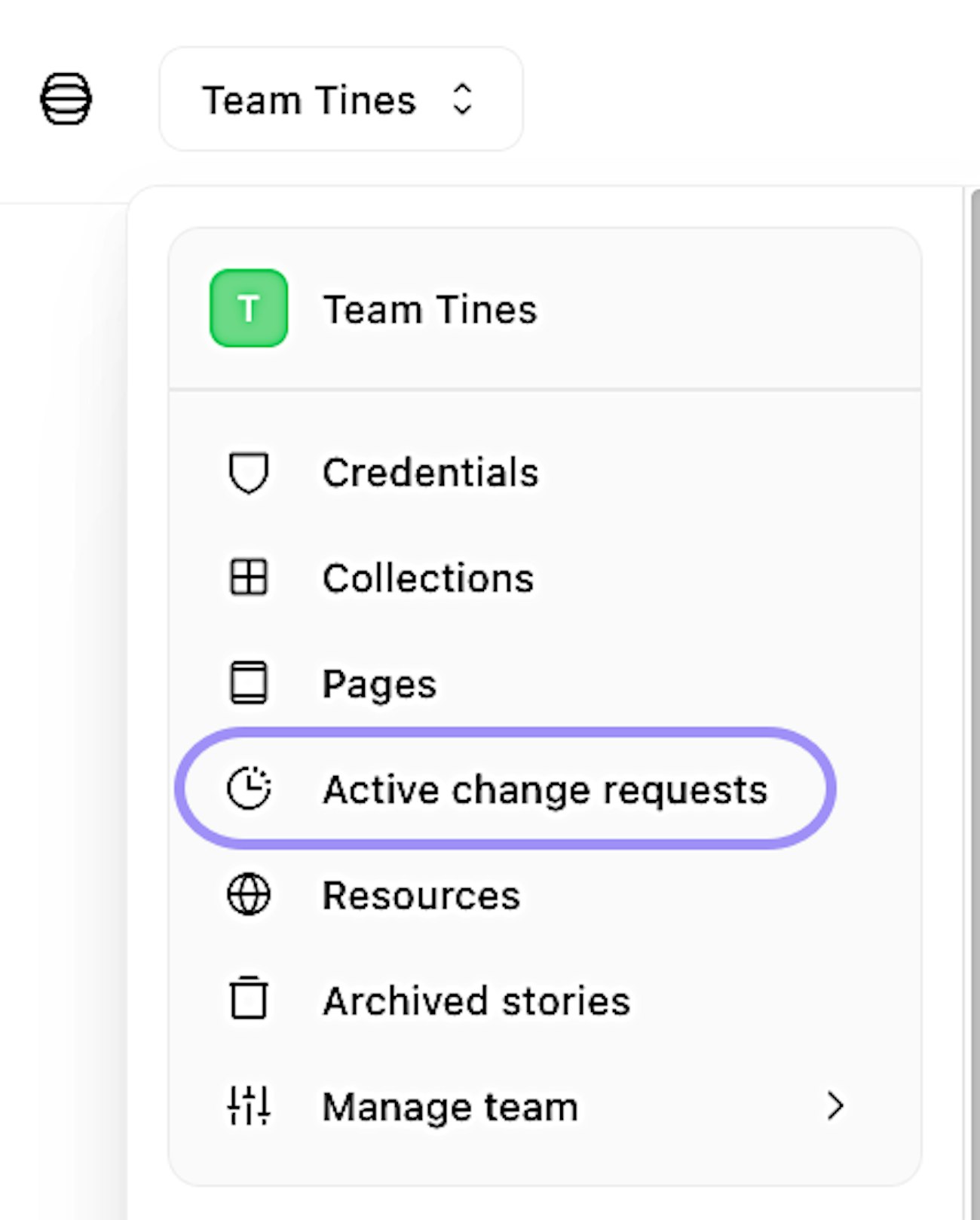Screen dimensions: 980x1220
Task: Open Pages from the team menu
Action: (x=379, y=684)
